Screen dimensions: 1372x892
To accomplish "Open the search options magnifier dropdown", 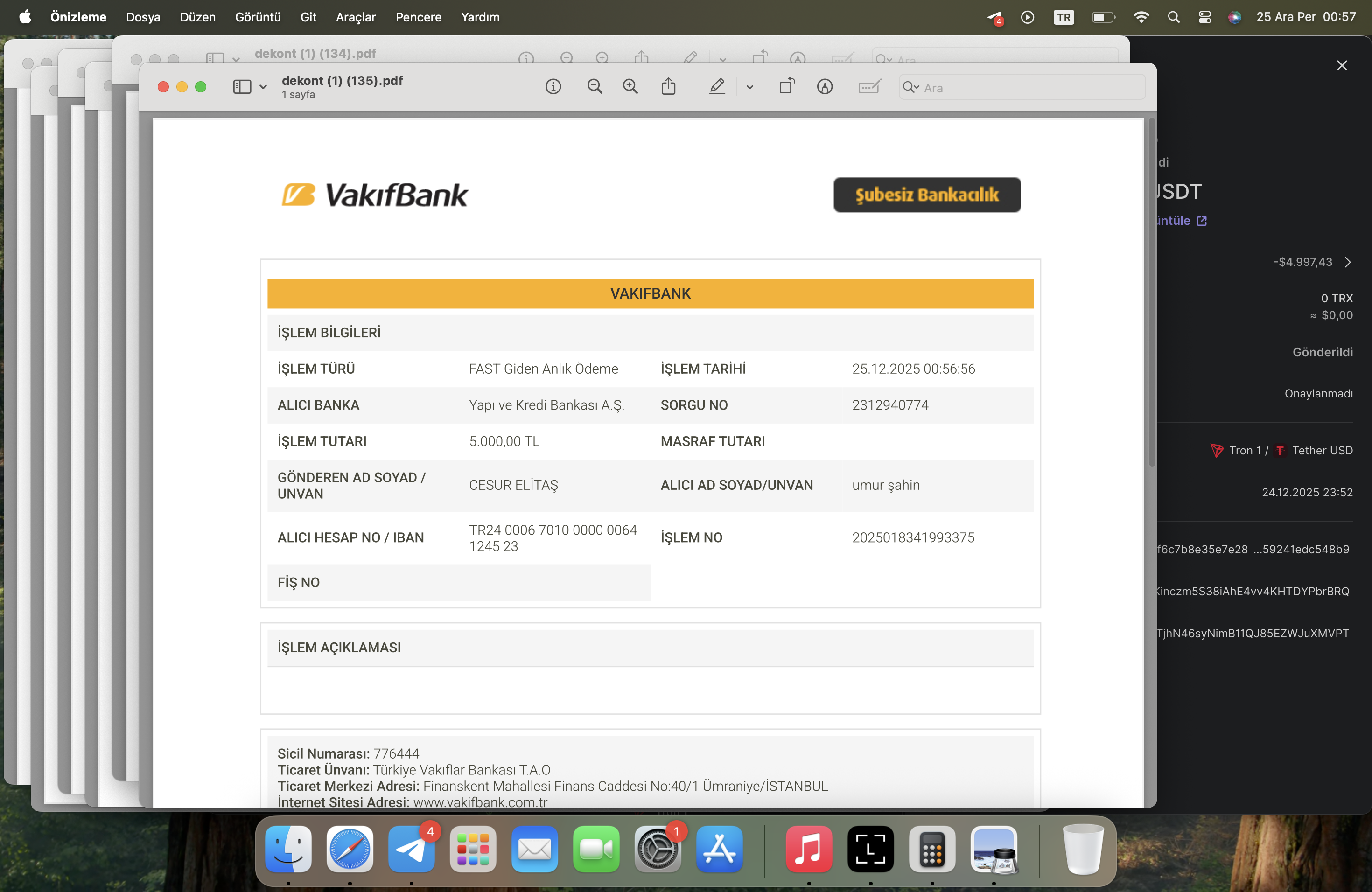I will (911, 87).
